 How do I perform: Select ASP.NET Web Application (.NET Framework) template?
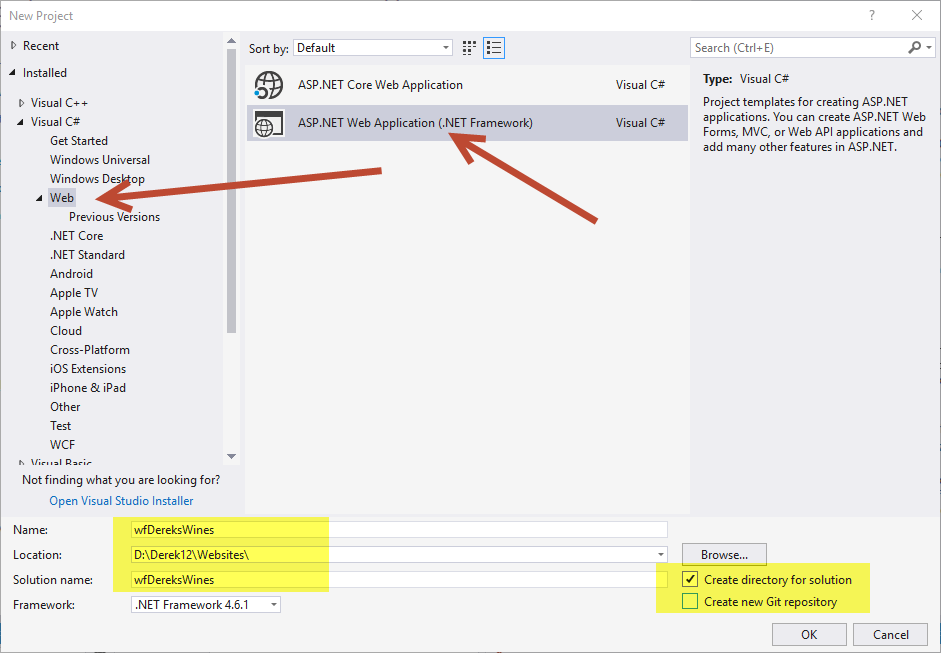tap(467, 123)
